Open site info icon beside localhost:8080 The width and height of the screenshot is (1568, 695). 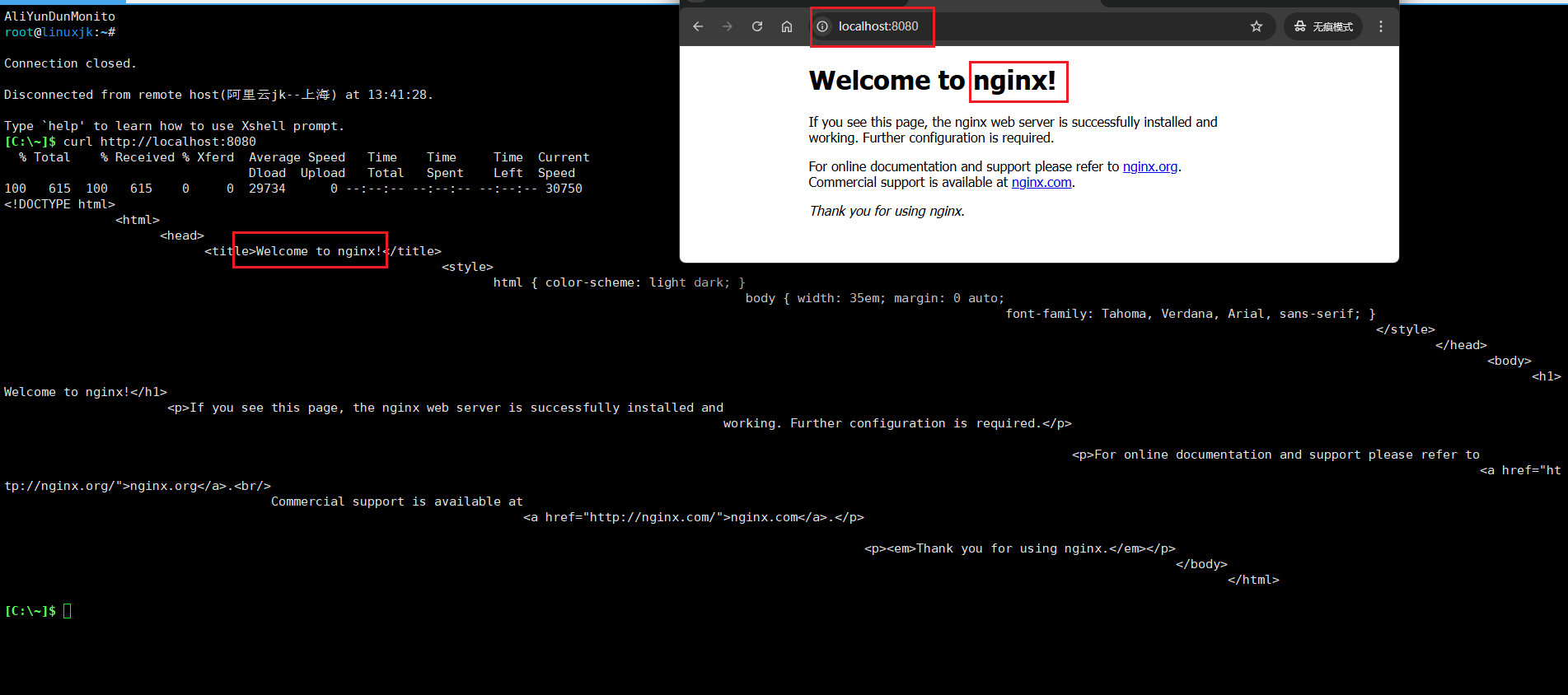(x=822, y=26)
